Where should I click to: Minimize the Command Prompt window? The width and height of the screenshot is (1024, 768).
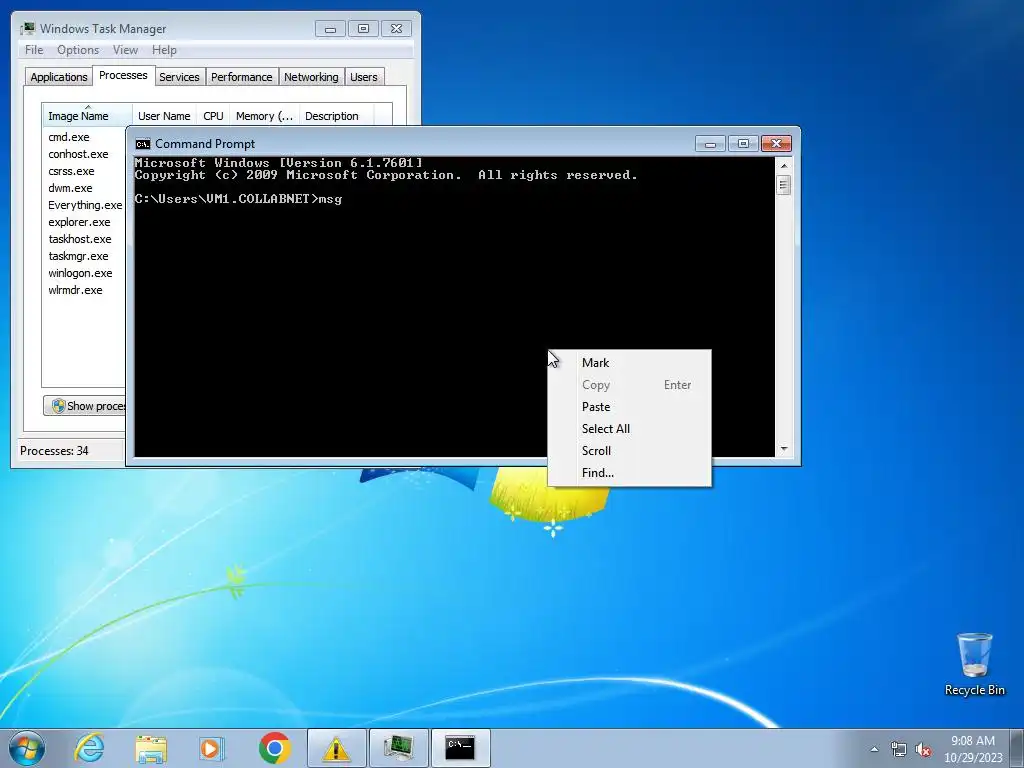click(711, 144)
